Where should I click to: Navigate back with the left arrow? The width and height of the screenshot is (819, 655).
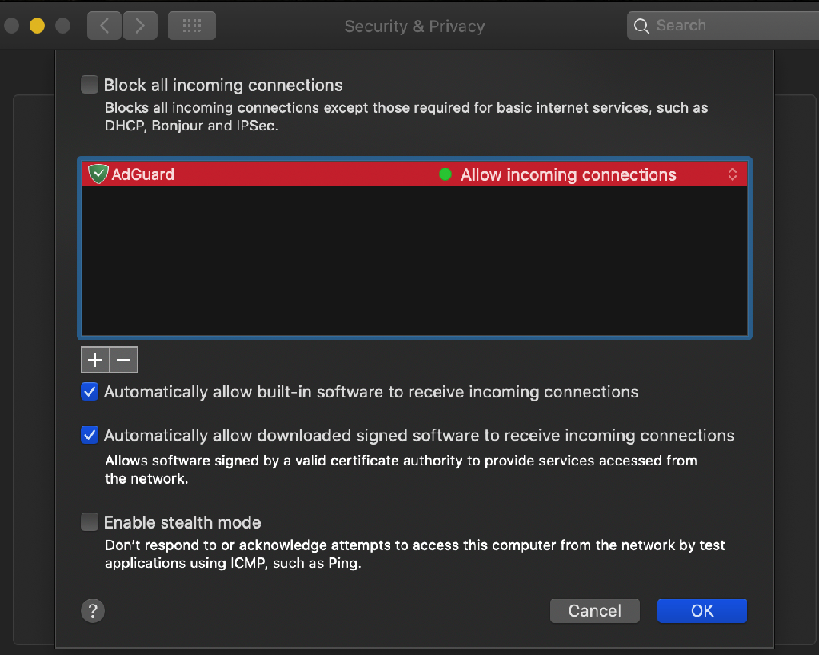click(103, 25)
